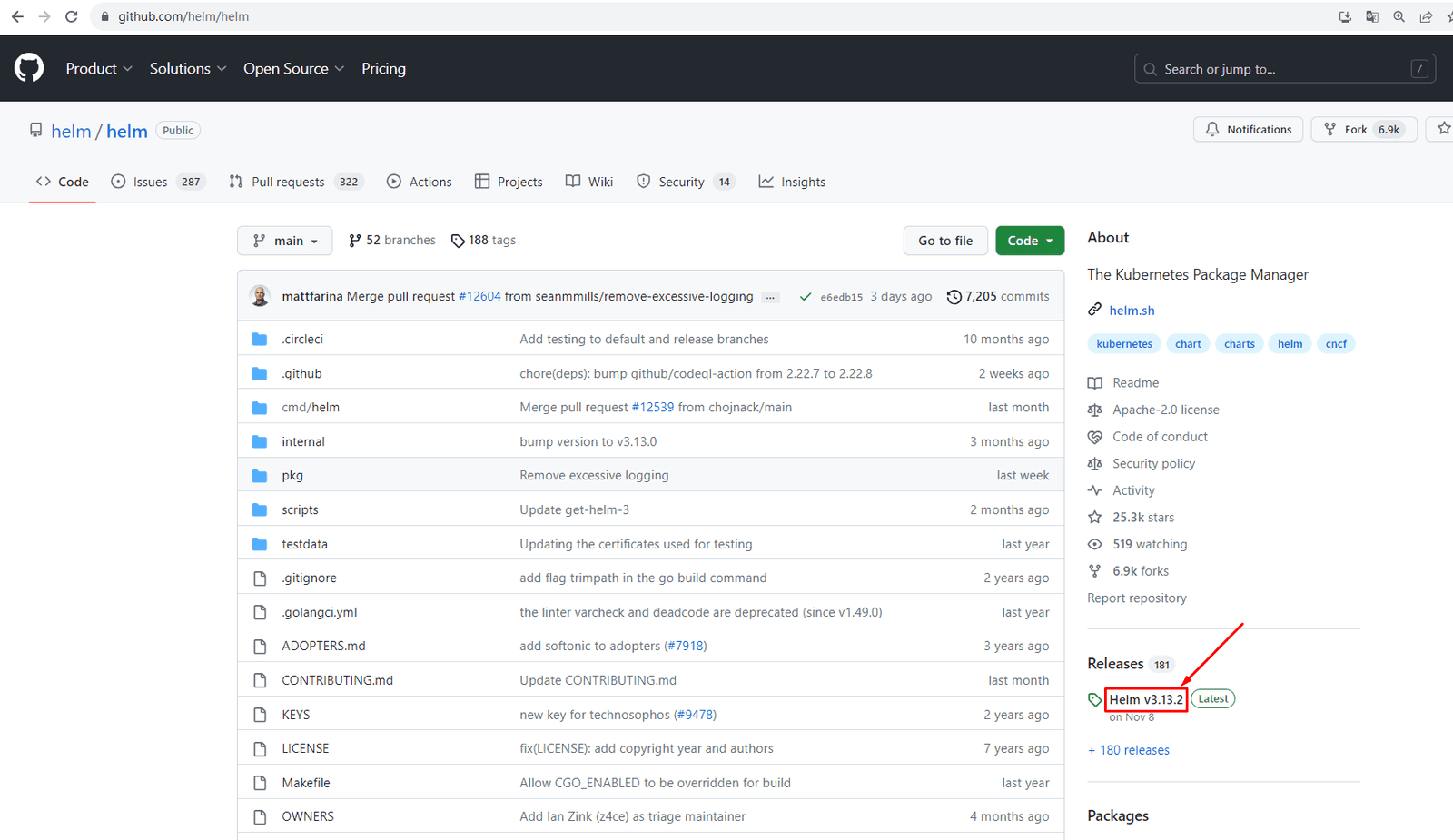The height and width of the screenshot is (840, 1453).
Task: Click the Report repository link
Action: click(x=1137, y=598)
